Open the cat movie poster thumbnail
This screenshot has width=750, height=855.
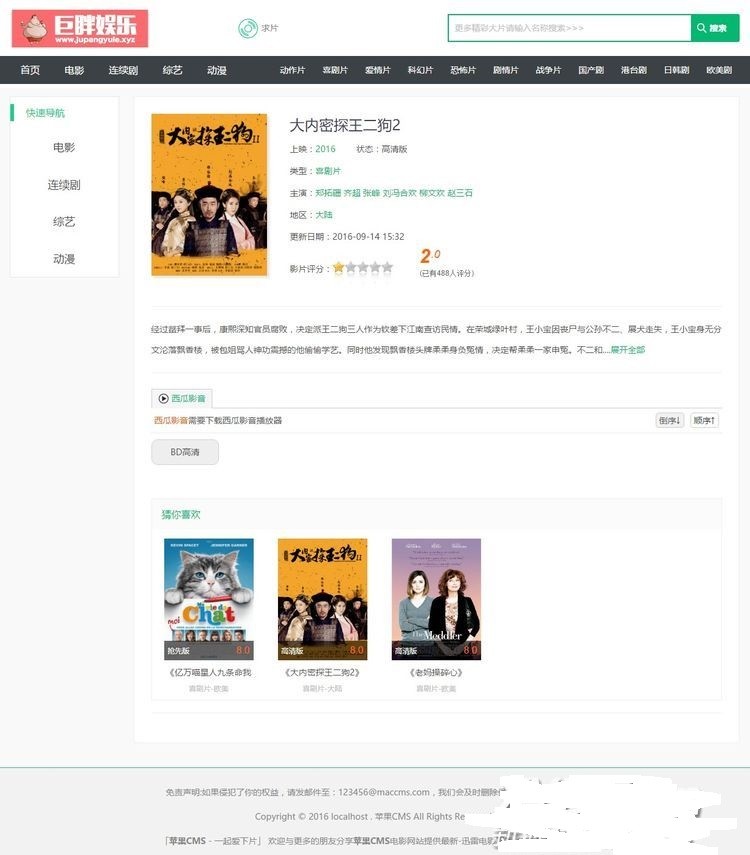pyautogui.click(x=209, y=599)
